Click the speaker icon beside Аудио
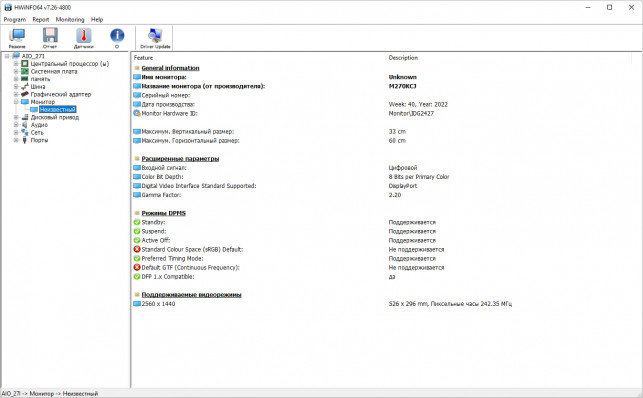643x398 pixels. pos(25,125)
